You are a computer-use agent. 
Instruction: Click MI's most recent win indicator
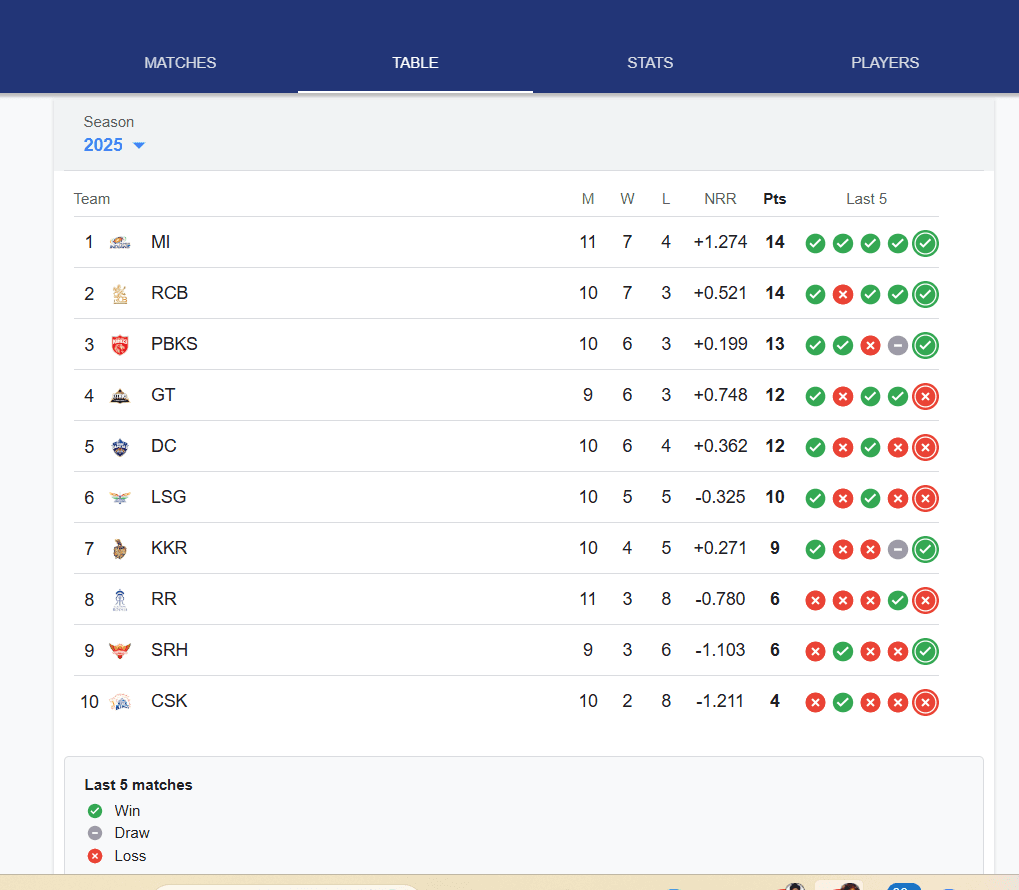tap(925, 243)
